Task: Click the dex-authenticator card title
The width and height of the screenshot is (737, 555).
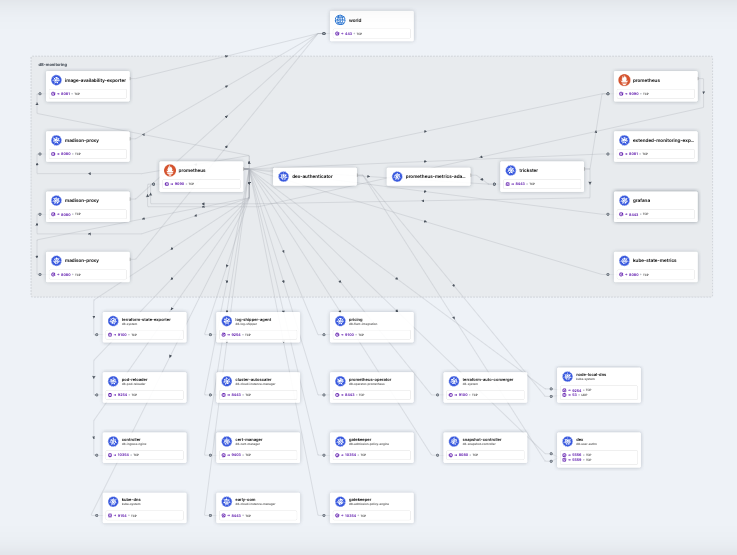Action: tap(312, 176)
